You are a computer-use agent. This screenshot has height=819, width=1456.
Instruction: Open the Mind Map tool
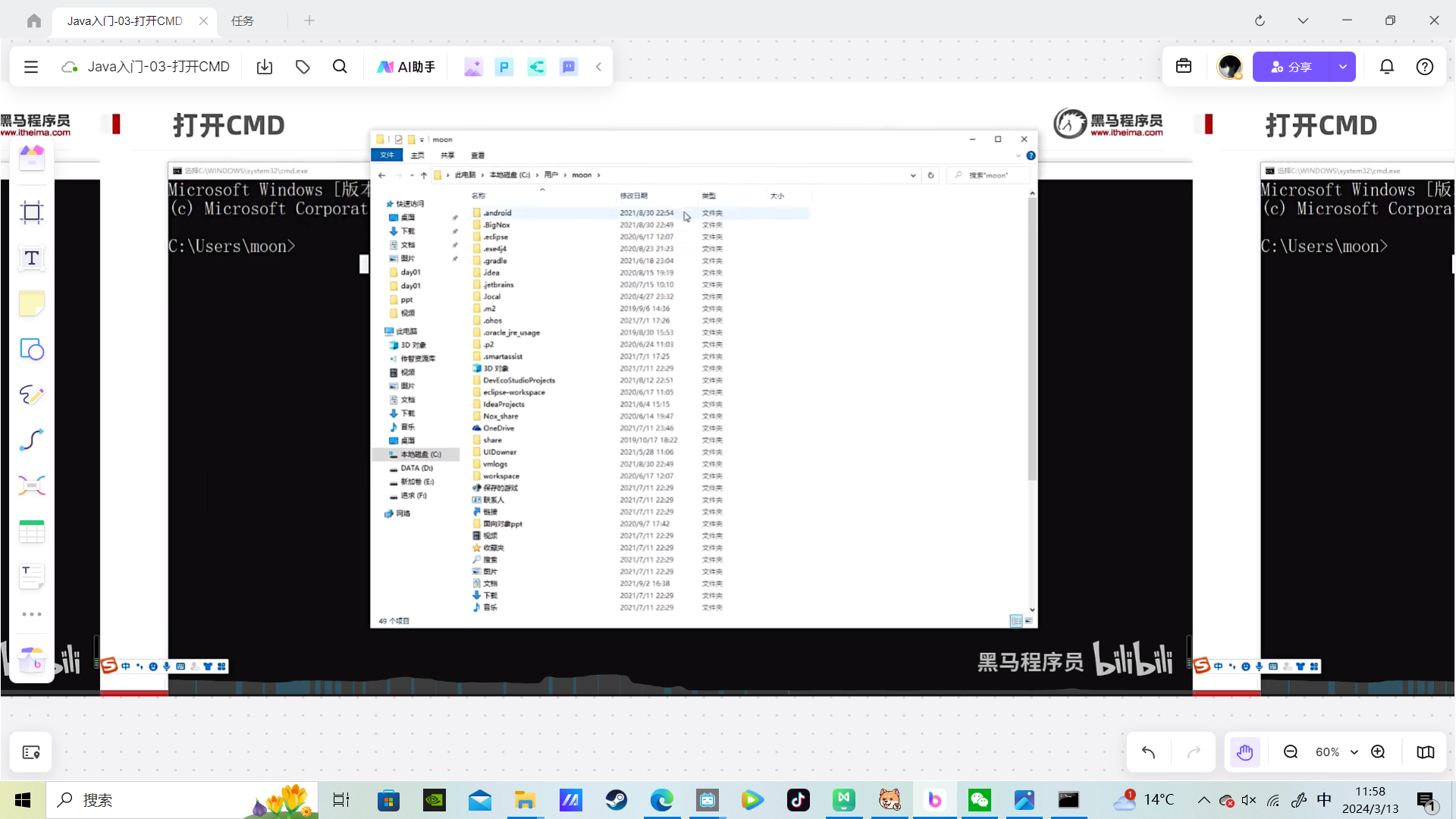pos(31,485)
